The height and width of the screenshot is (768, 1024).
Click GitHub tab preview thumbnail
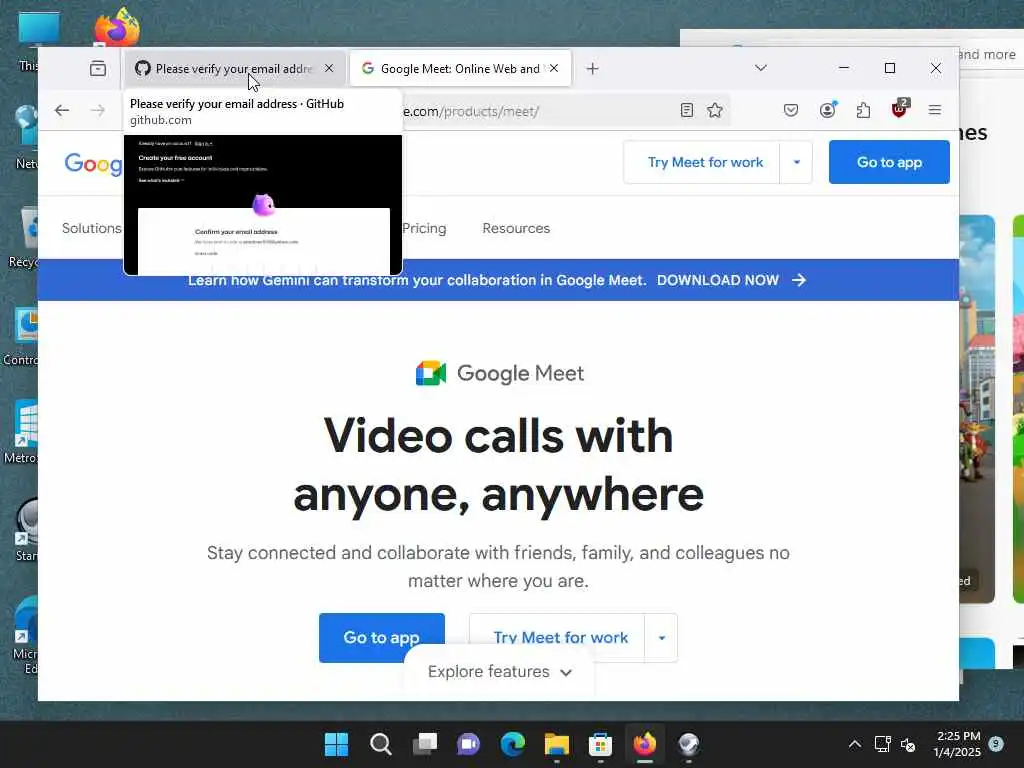coord(263,205)
